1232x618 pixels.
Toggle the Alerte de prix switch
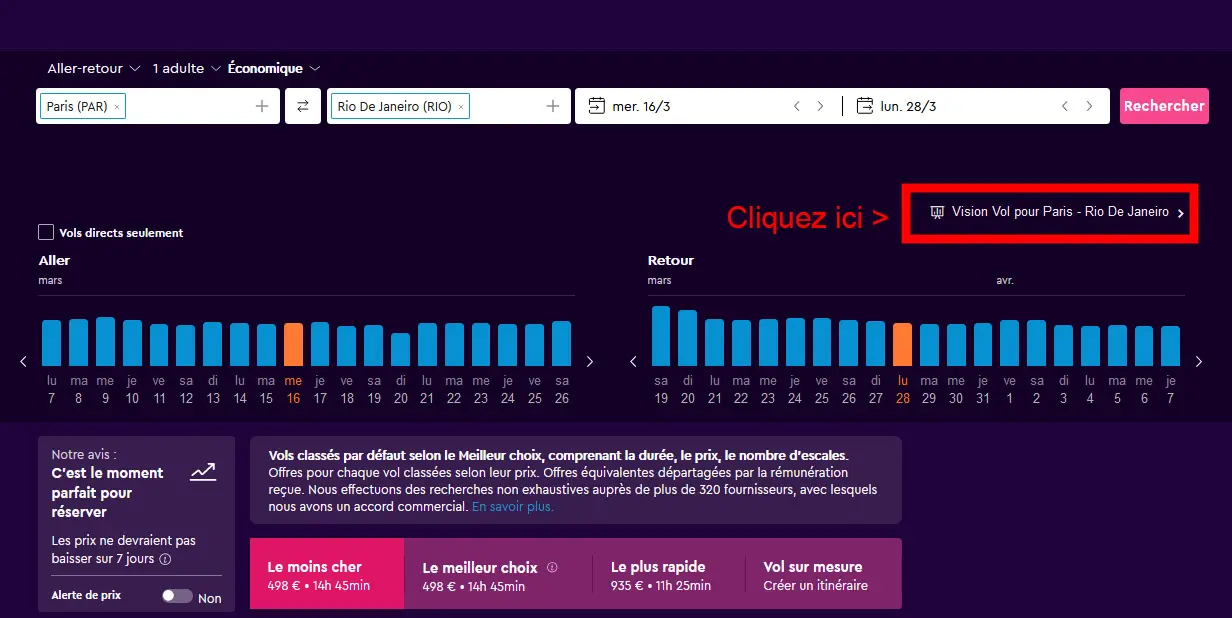coord(177,596)
